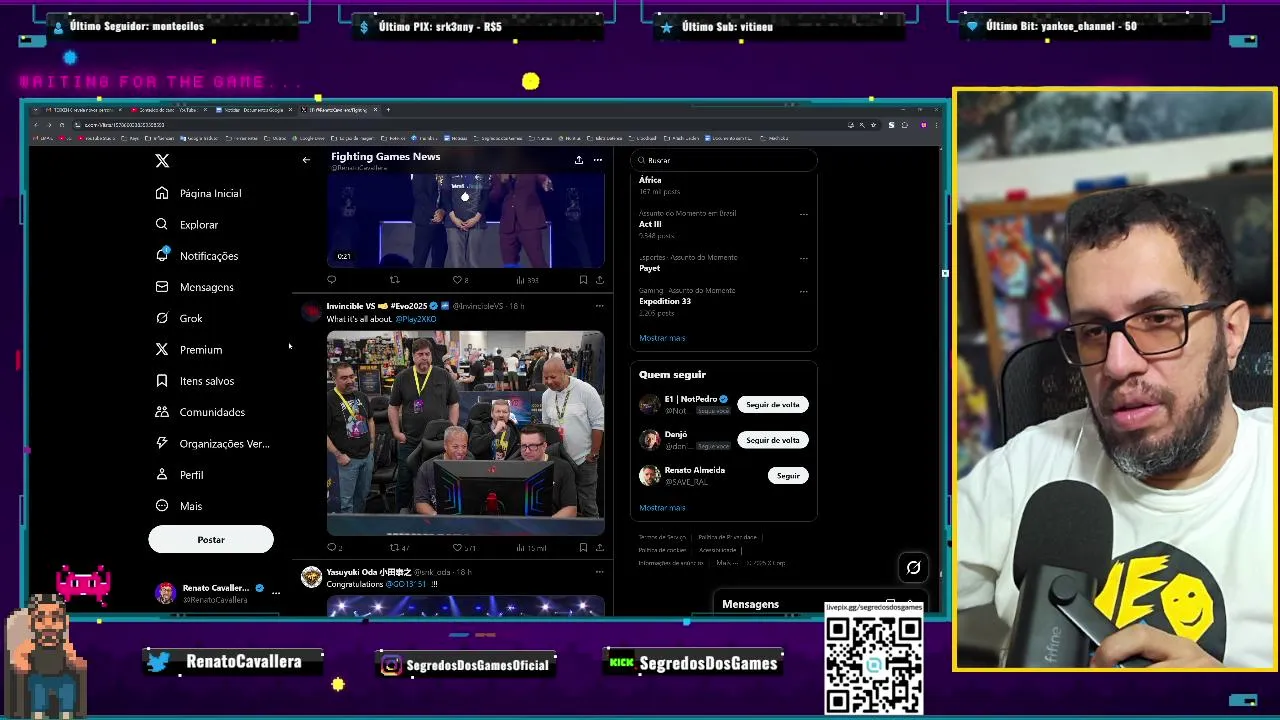Click back arrow beside Fighting Games News
Image resolution: width=1280 pixels, height=720 pixels.
(x=306, y=160)
